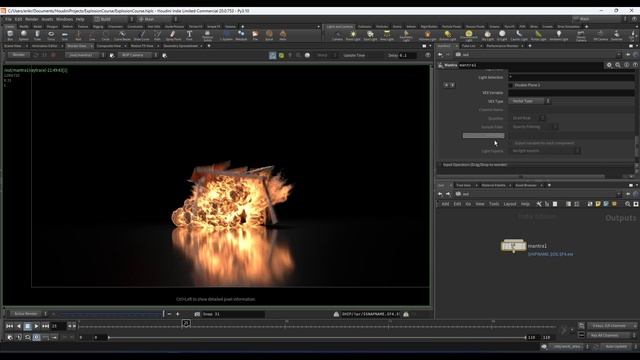Open the Main radial menu dropdown
This screenshot has height=360, width=640.
click(157, 19)
